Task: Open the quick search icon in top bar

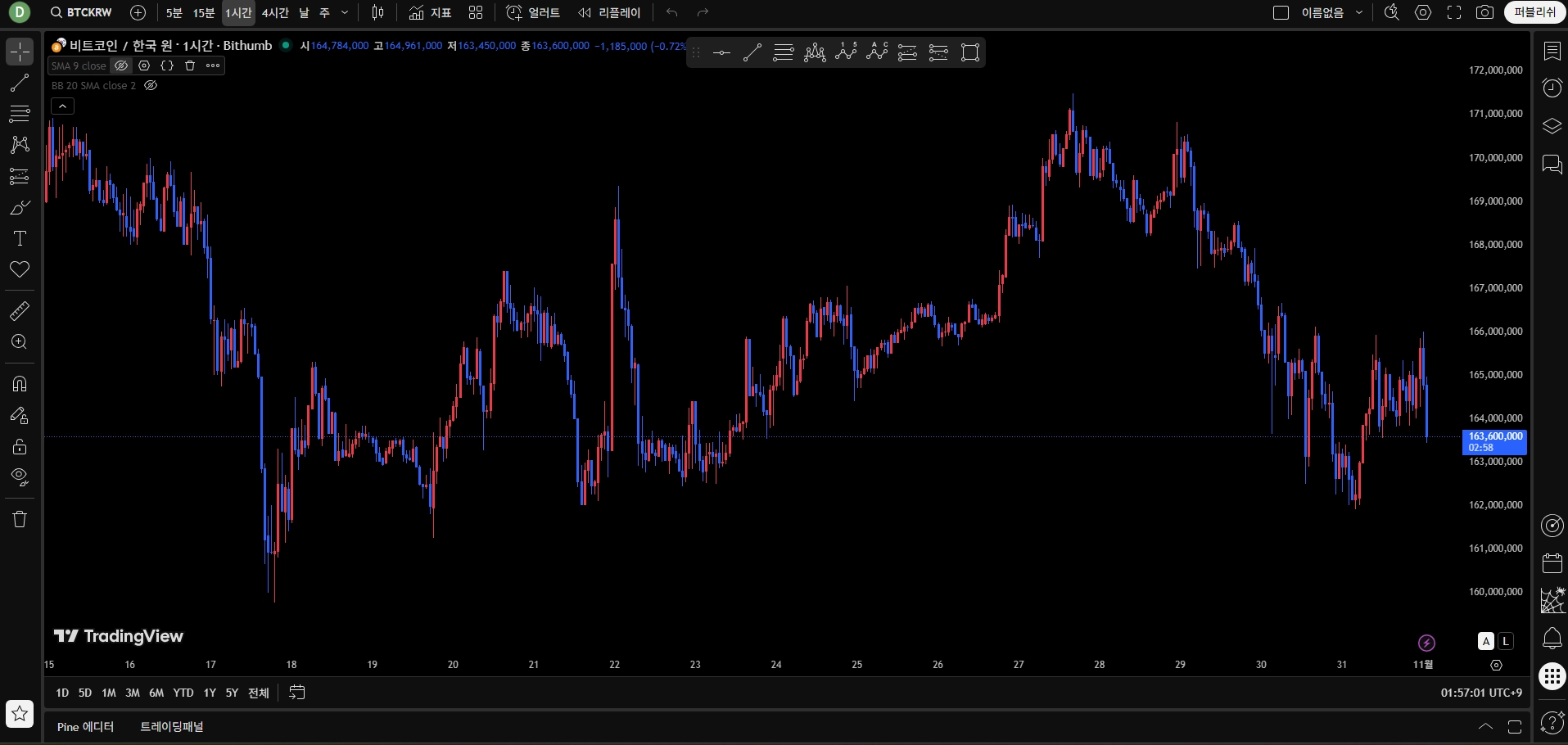Action: pyautogui.click(x=1392, y=12)
